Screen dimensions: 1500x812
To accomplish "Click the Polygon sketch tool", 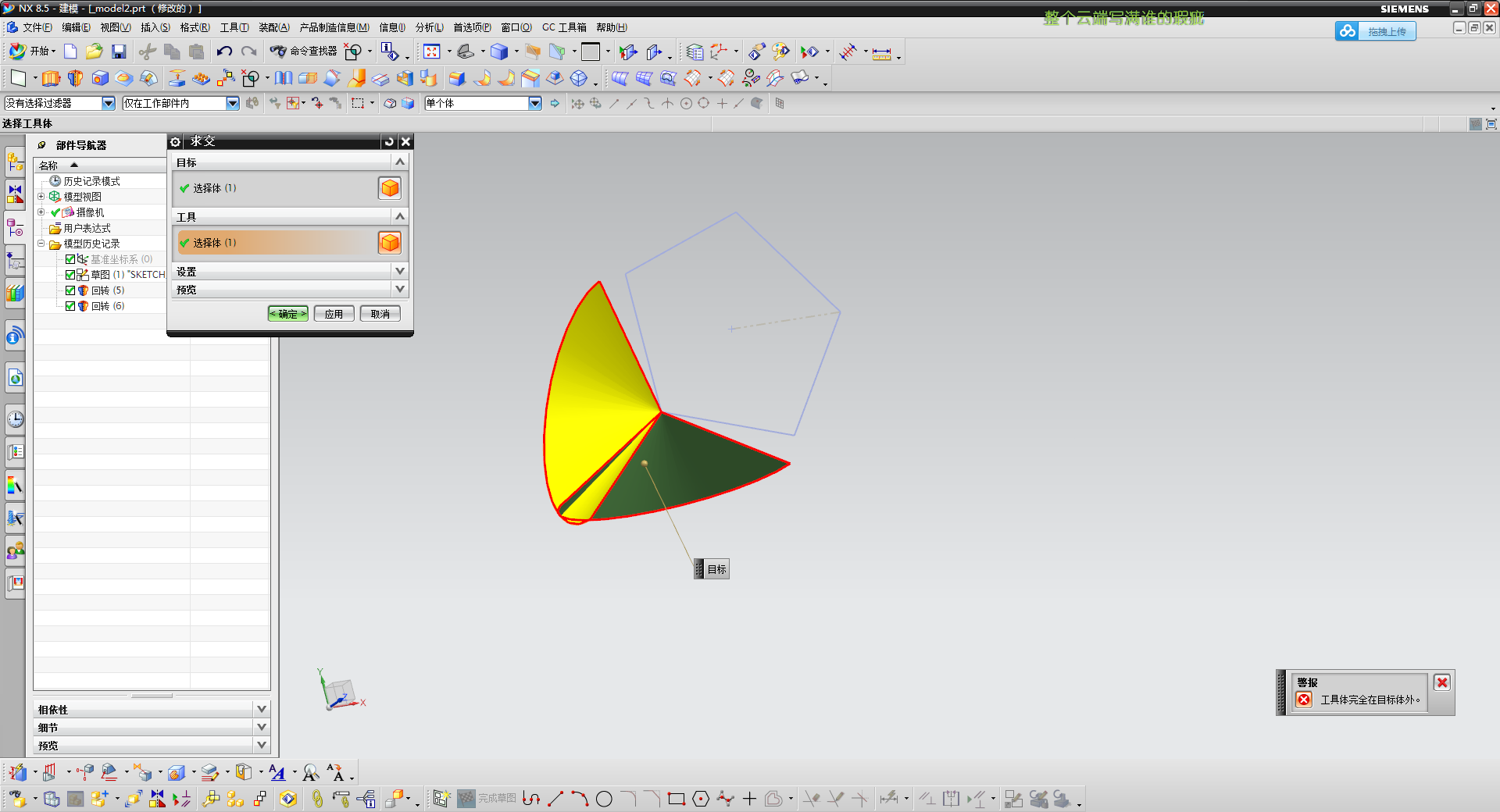I will [701, 799].
